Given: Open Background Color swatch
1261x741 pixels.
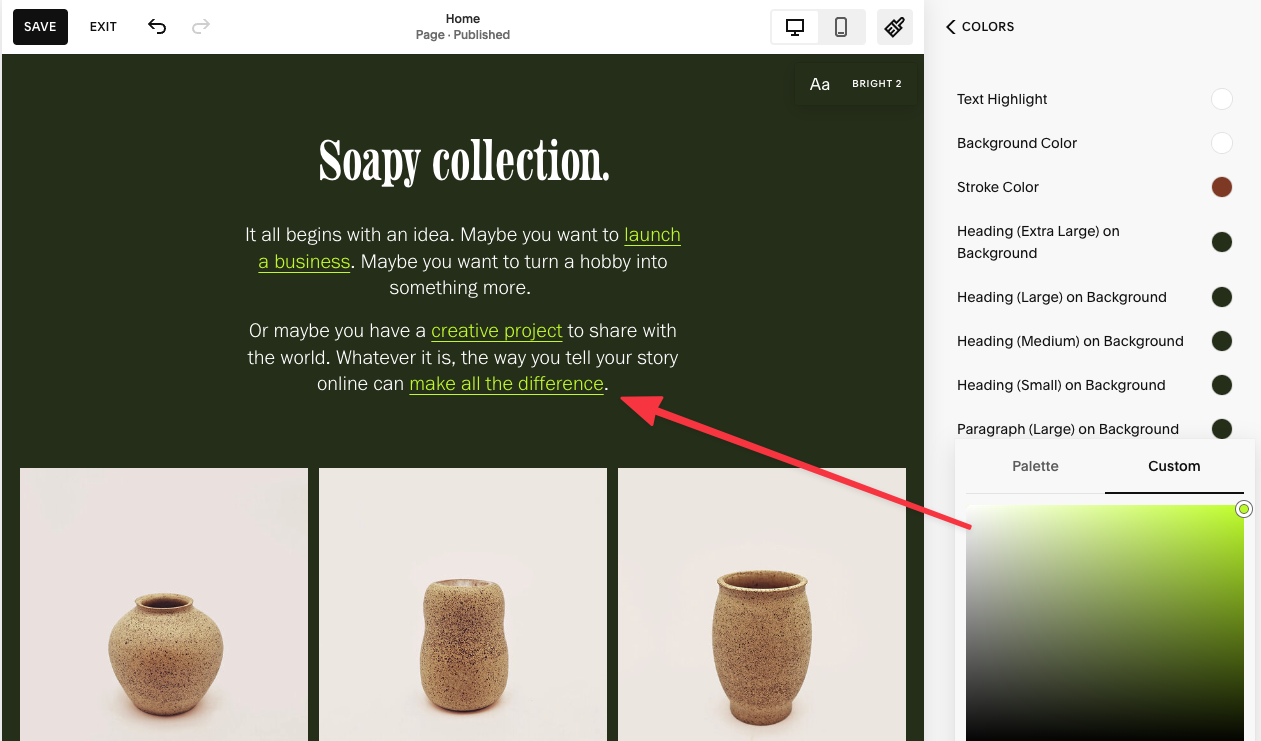Looking at the screenshot, I should point(1222,143).
